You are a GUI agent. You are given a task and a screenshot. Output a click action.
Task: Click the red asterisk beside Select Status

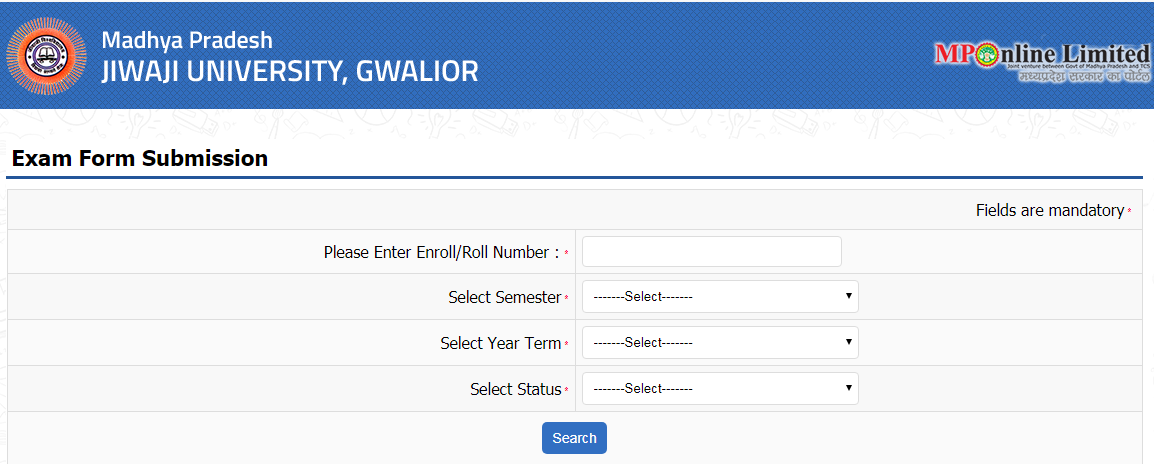(566, 390)
